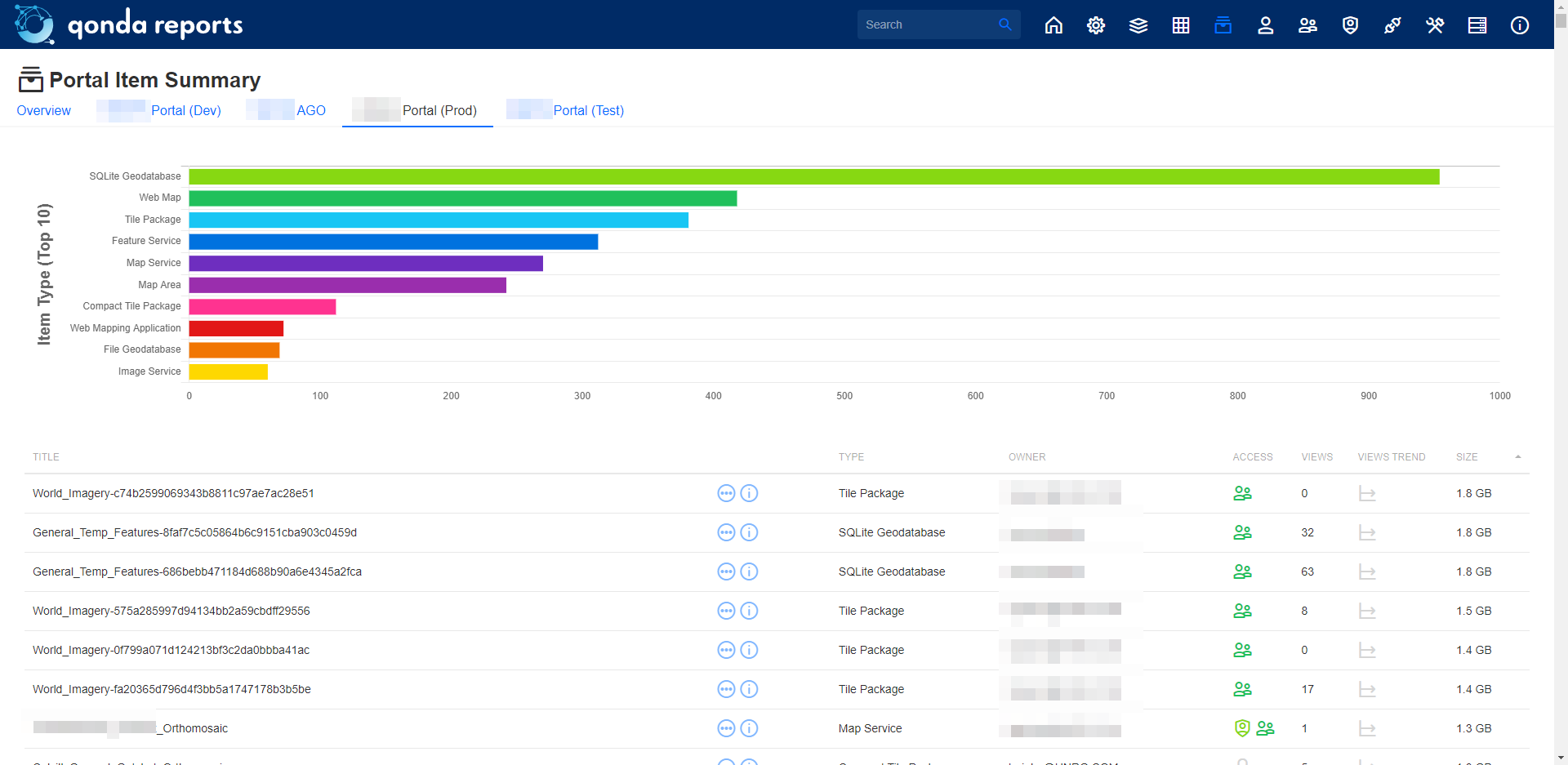Viewport: 1568px width, 765px height.
Task: Click the security shield icon
Action: 1350,25
